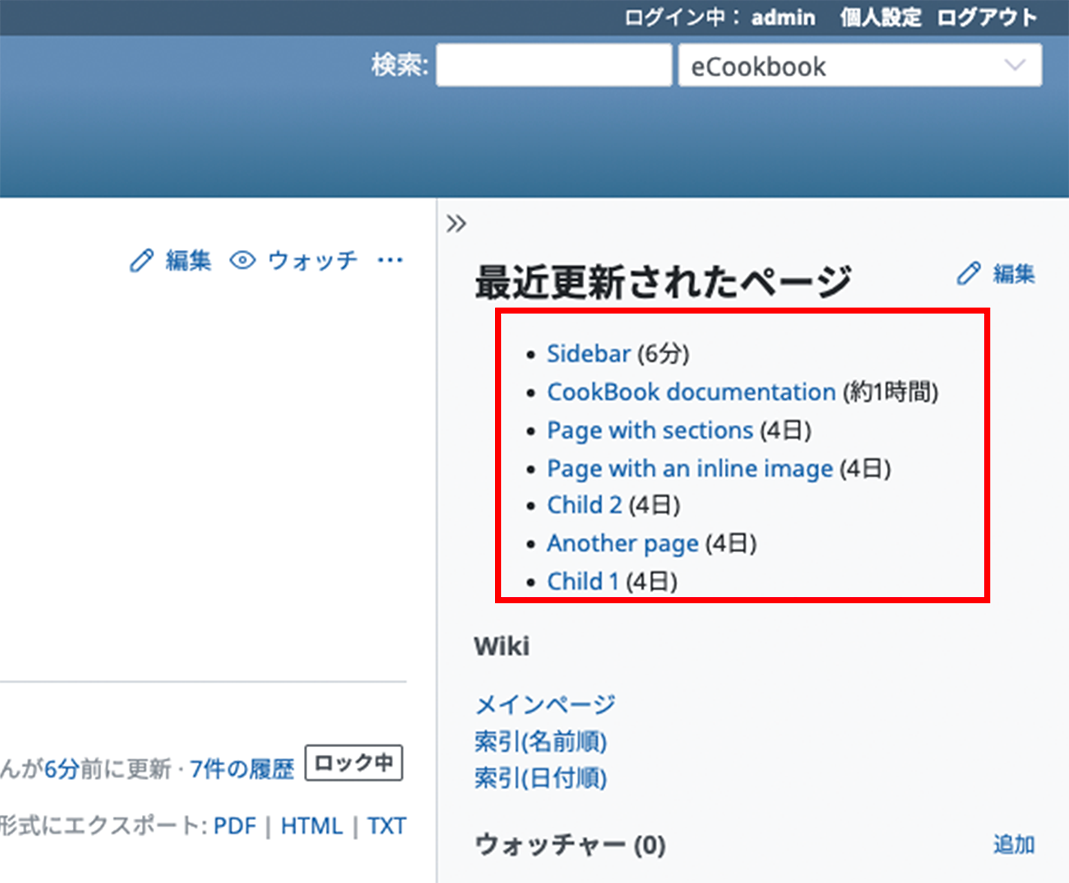This screenshot has height=883, width=1069.
Task: Open CookBook documentation page
Action: click(690, 392)
